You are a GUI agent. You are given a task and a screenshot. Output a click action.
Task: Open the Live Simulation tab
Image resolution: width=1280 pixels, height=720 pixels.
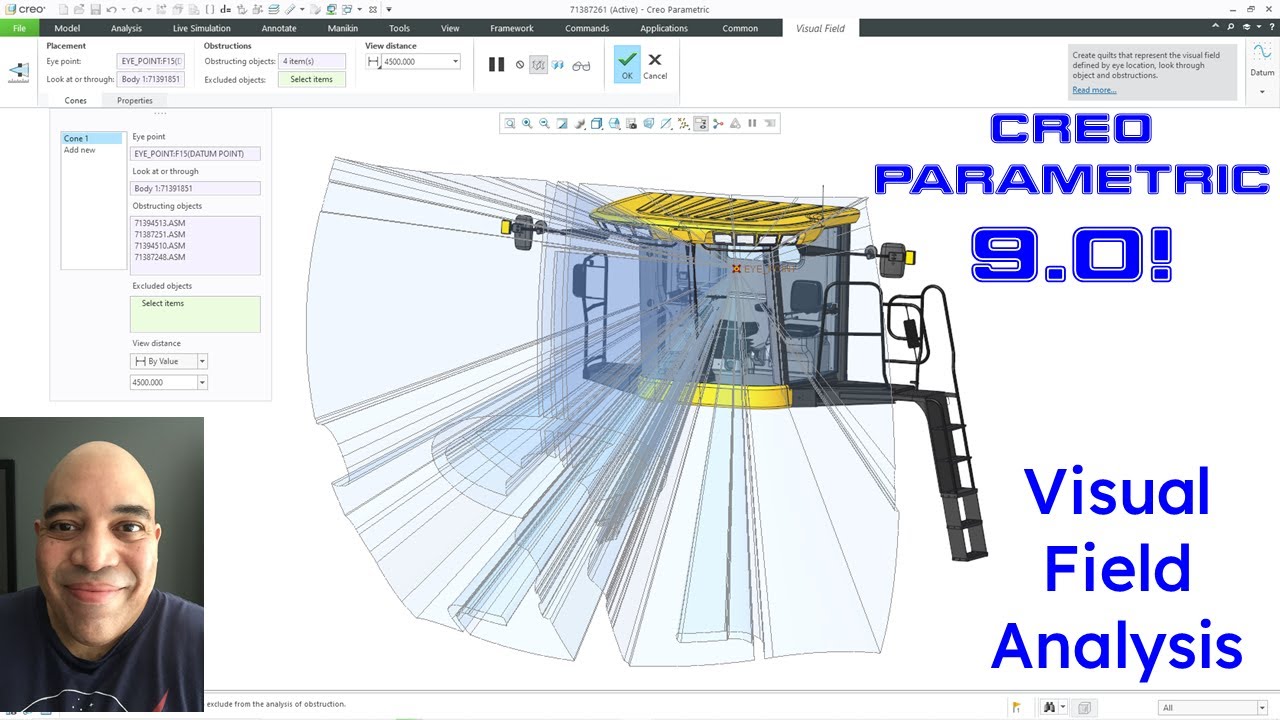click(x=201, y=28)
